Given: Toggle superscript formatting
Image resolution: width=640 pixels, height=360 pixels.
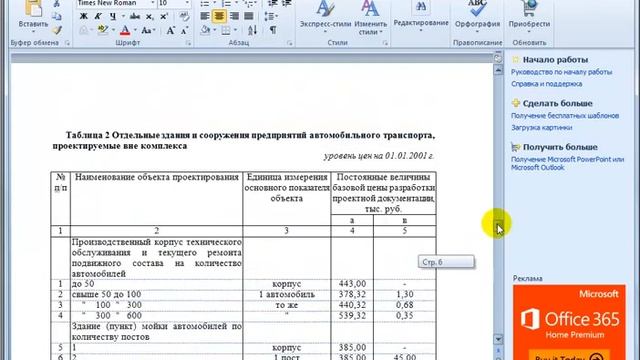Looking at the screenshot, I should [164, 16].
